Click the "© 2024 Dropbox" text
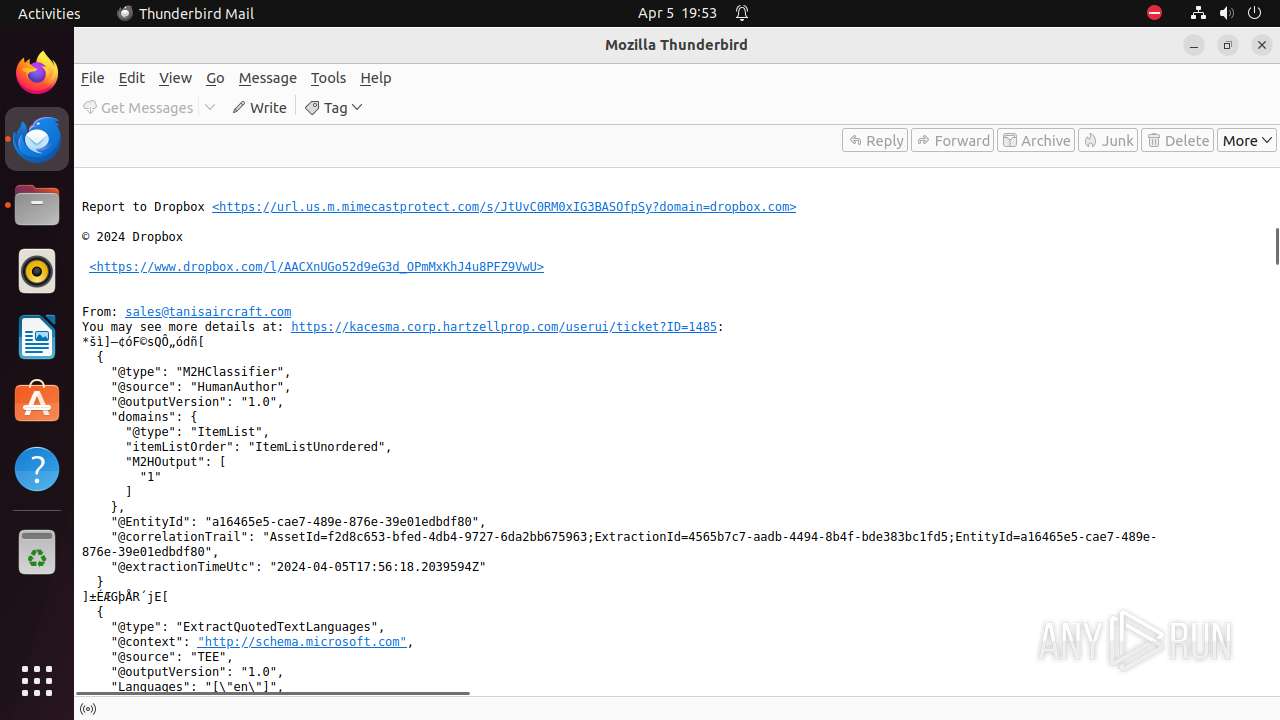1280x720 pixels. [132, 237]
